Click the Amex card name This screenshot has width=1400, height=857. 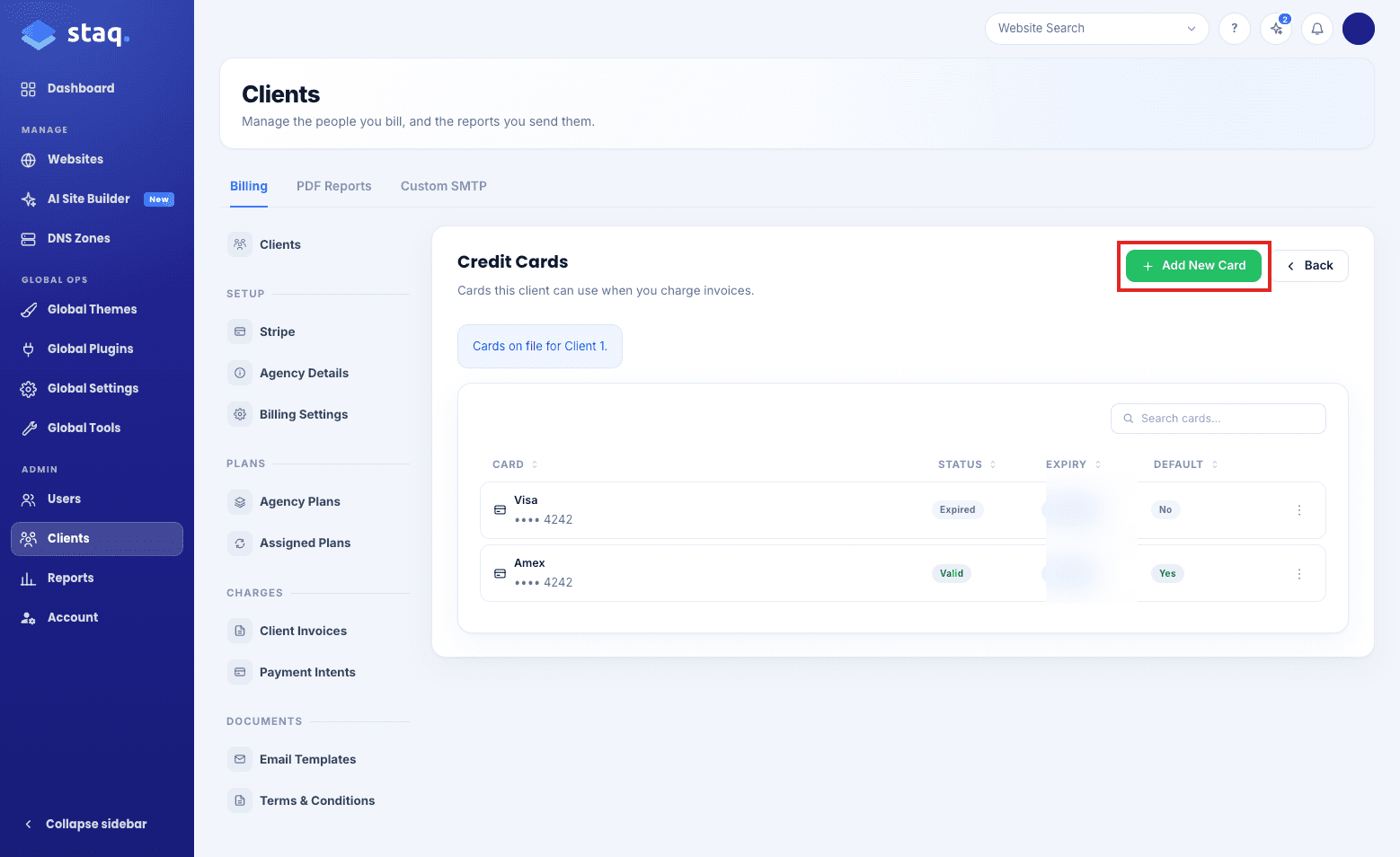point(529,563)
